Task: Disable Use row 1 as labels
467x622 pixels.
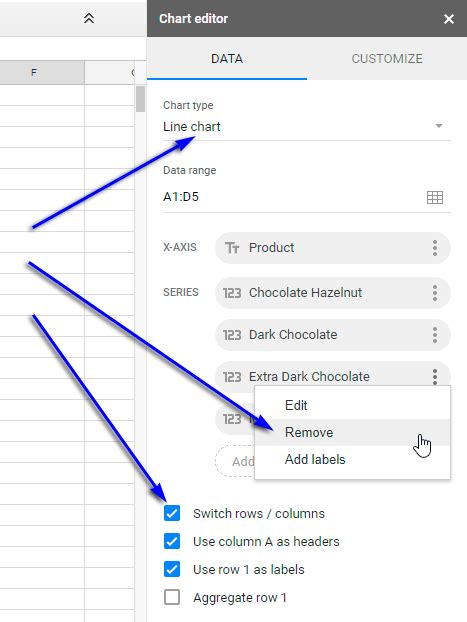Action: 172,569
